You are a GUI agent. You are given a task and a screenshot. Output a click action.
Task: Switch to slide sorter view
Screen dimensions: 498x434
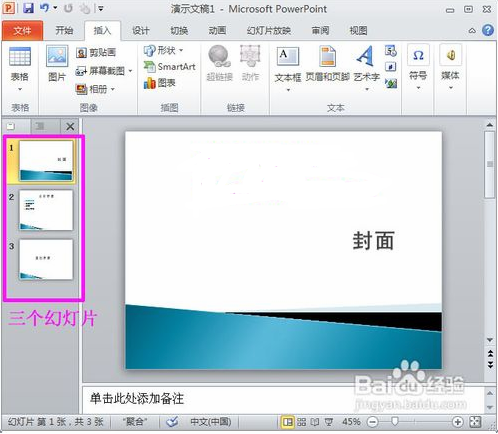tap(302, 422)
